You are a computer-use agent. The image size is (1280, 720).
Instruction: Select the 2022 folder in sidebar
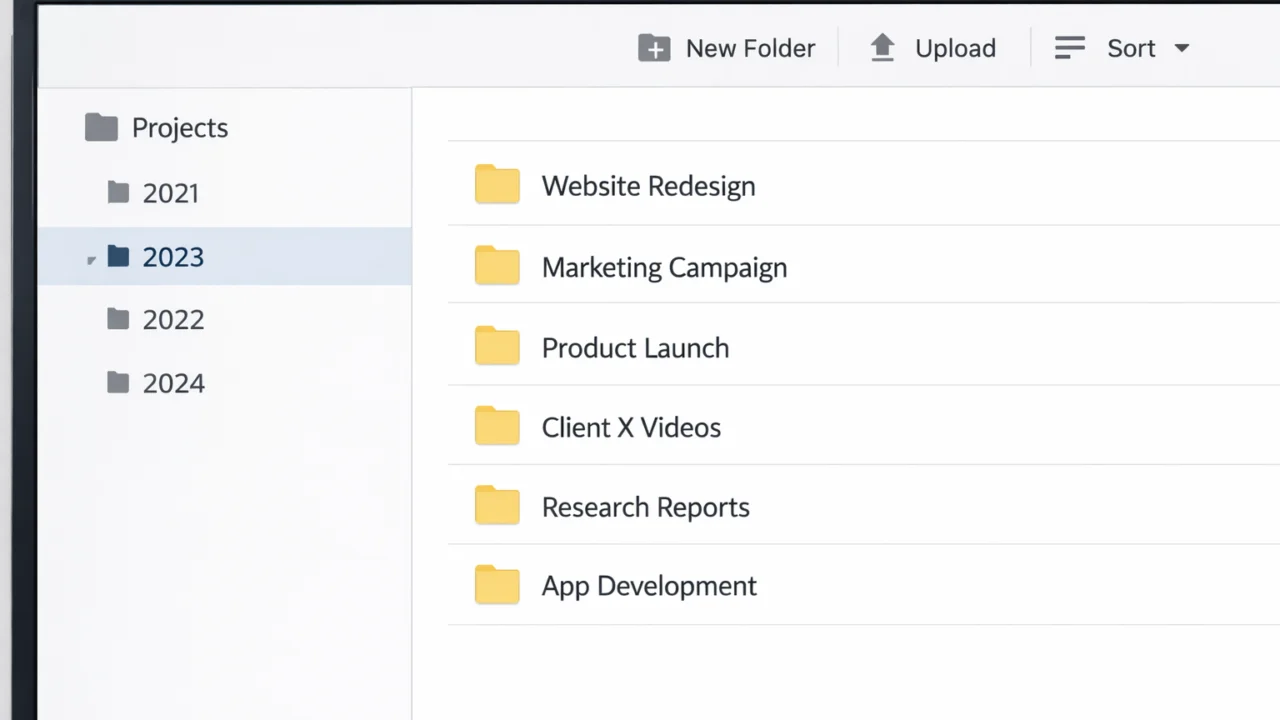point(172,320)
